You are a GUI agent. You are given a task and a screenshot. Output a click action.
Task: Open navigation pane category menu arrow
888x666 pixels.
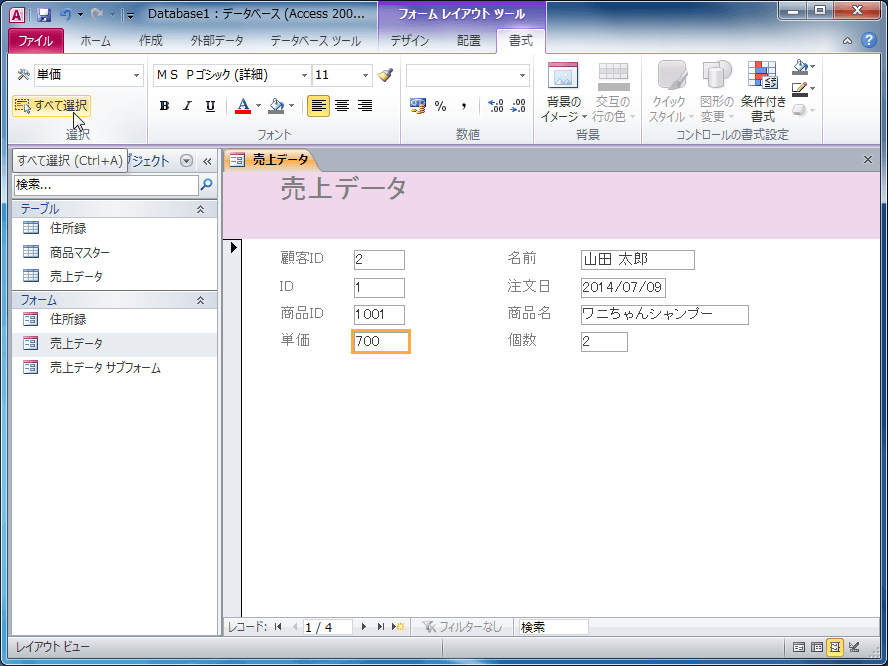[186, 161]
